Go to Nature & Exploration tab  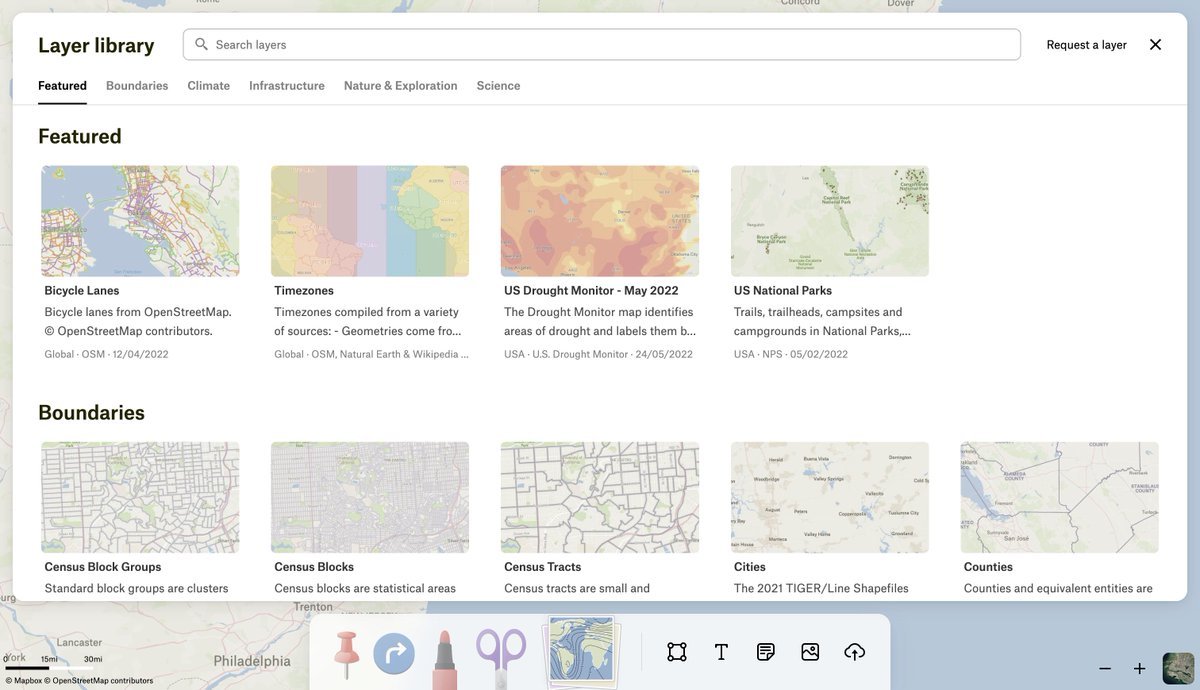click(x=400, y=86)
